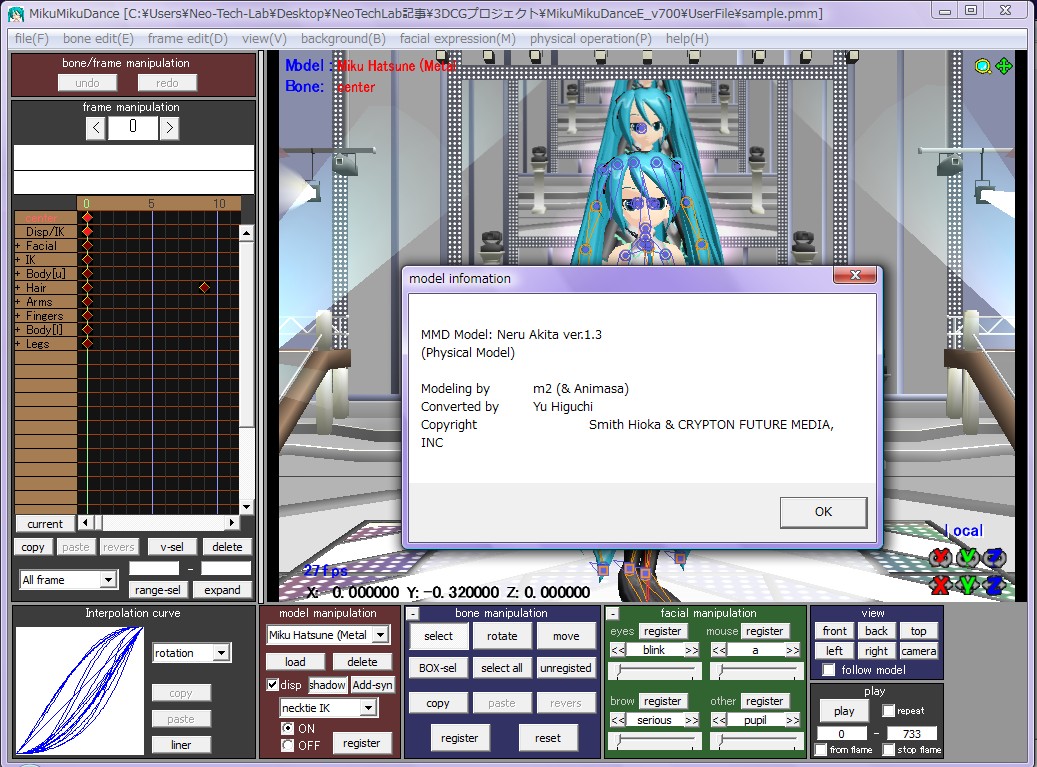Open the frame edit(D) menu
This screenshot has height=767, width=1037.
(187, 38)
